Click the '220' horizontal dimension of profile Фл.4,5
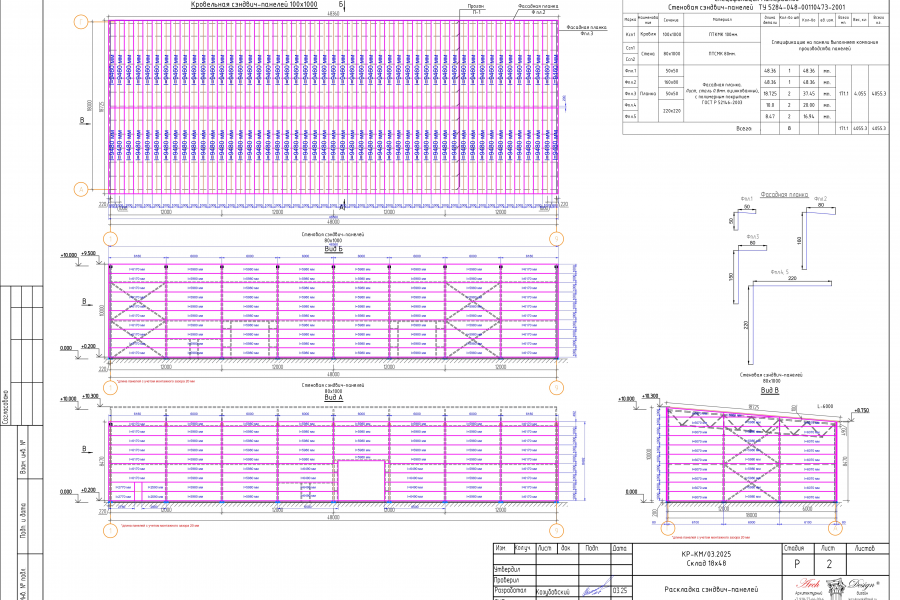The height and width of the screenshot is (600, 900). coord(792,278)
